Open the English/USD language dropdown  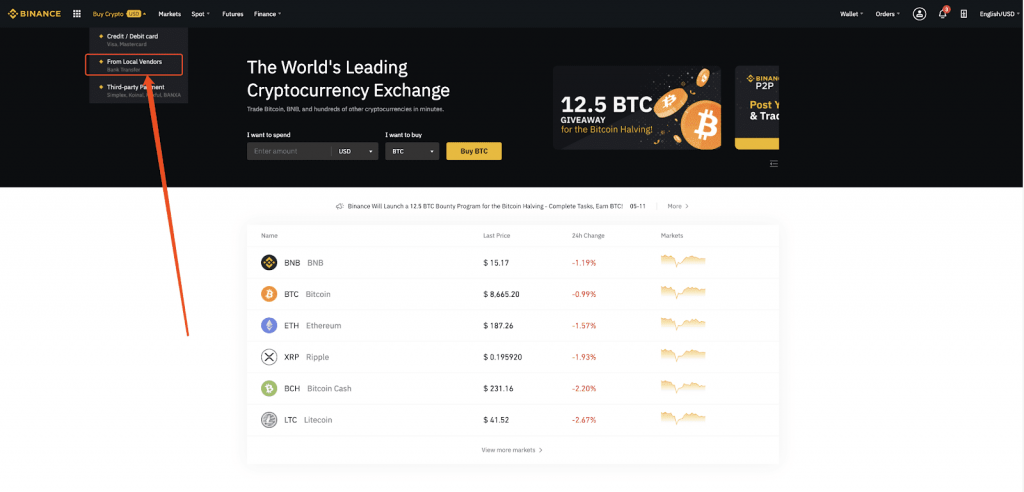[x=1000, y=14]
